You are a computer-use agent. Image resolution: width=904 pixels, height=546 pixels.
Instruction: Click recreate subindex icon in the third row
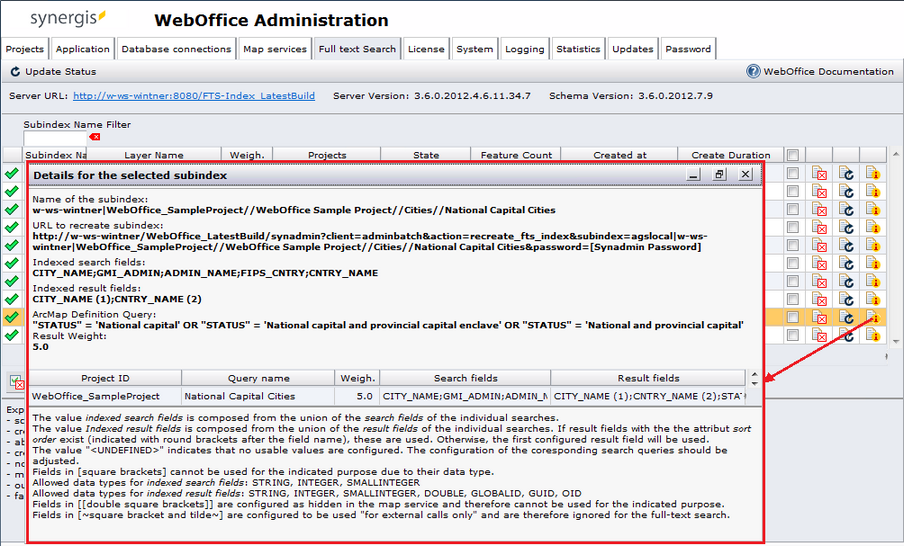pos(846,209)
